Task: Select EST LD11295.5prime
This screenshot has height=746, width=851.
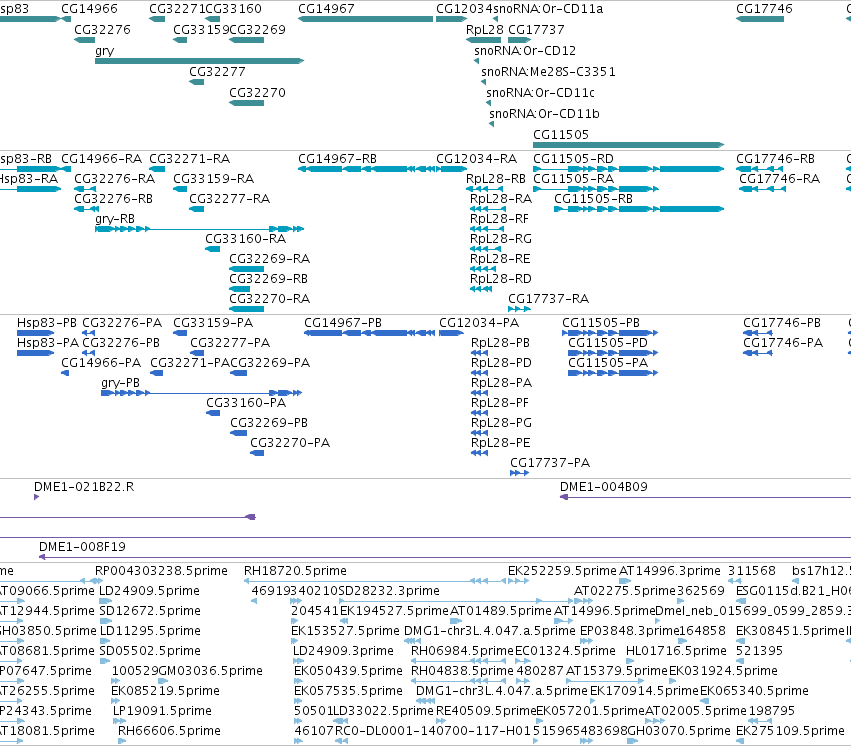Action: click(x=150, y=631)
